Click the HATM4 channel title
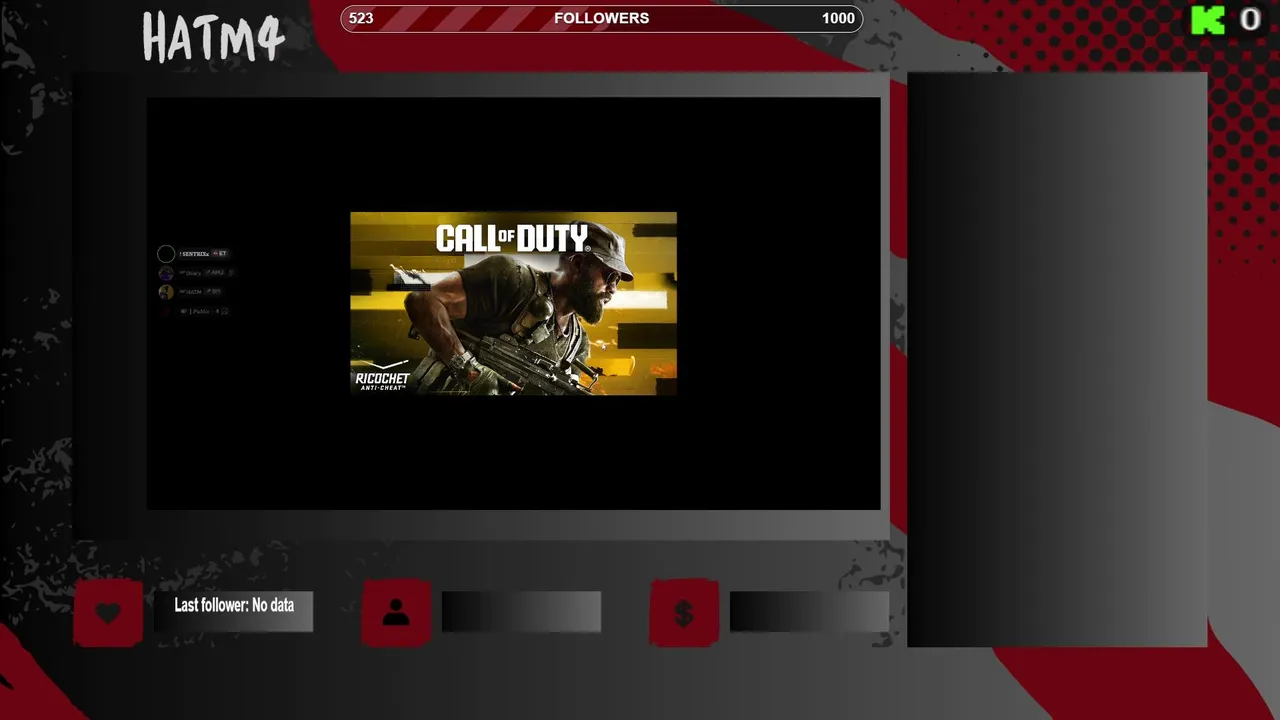 (x=213, y=38)
